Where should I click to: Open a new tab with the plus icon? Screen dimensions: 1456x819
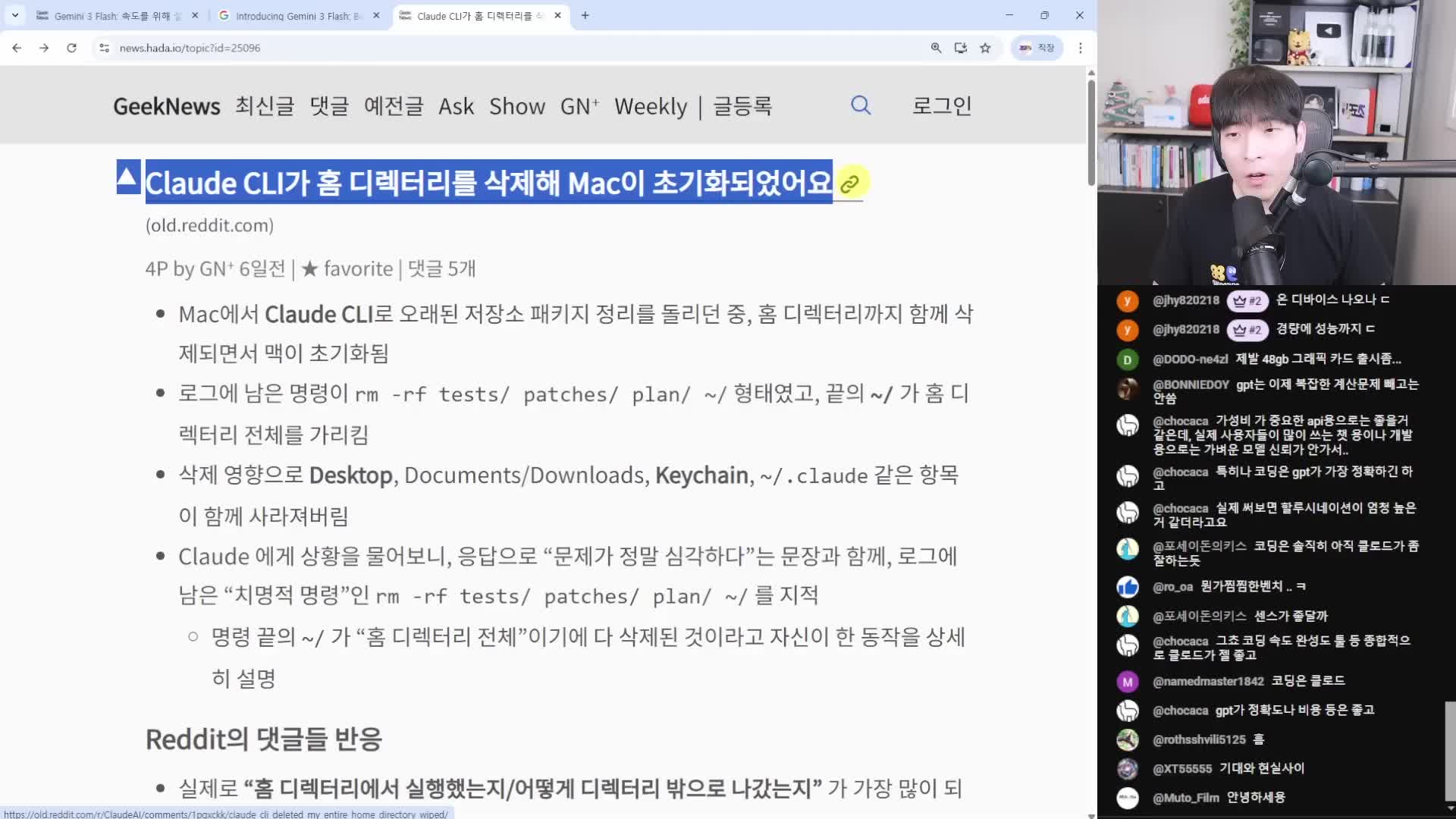click(585, 15)
